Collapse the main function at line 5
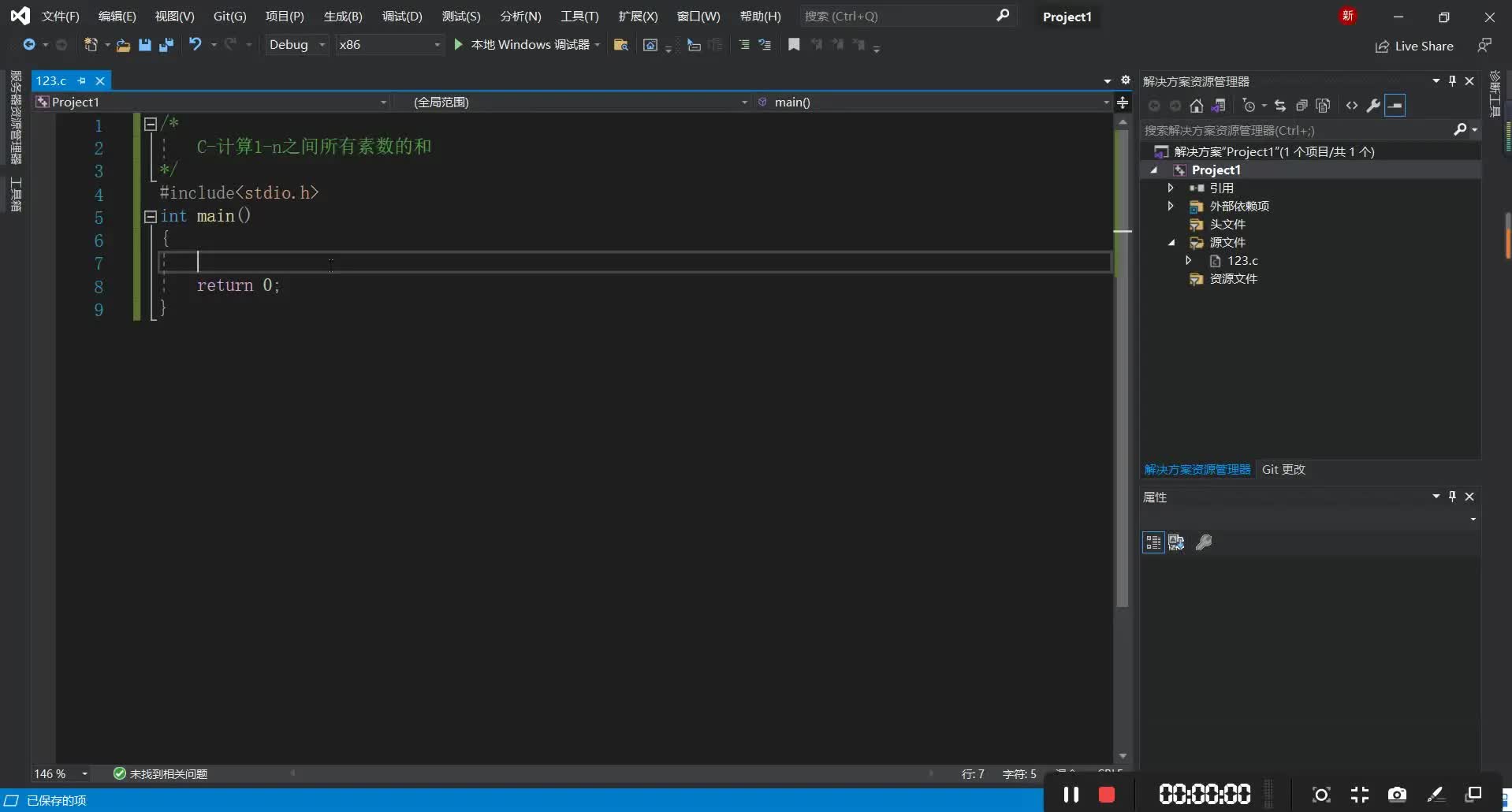Screen dimensions: 1512x812 click(151, 216)
